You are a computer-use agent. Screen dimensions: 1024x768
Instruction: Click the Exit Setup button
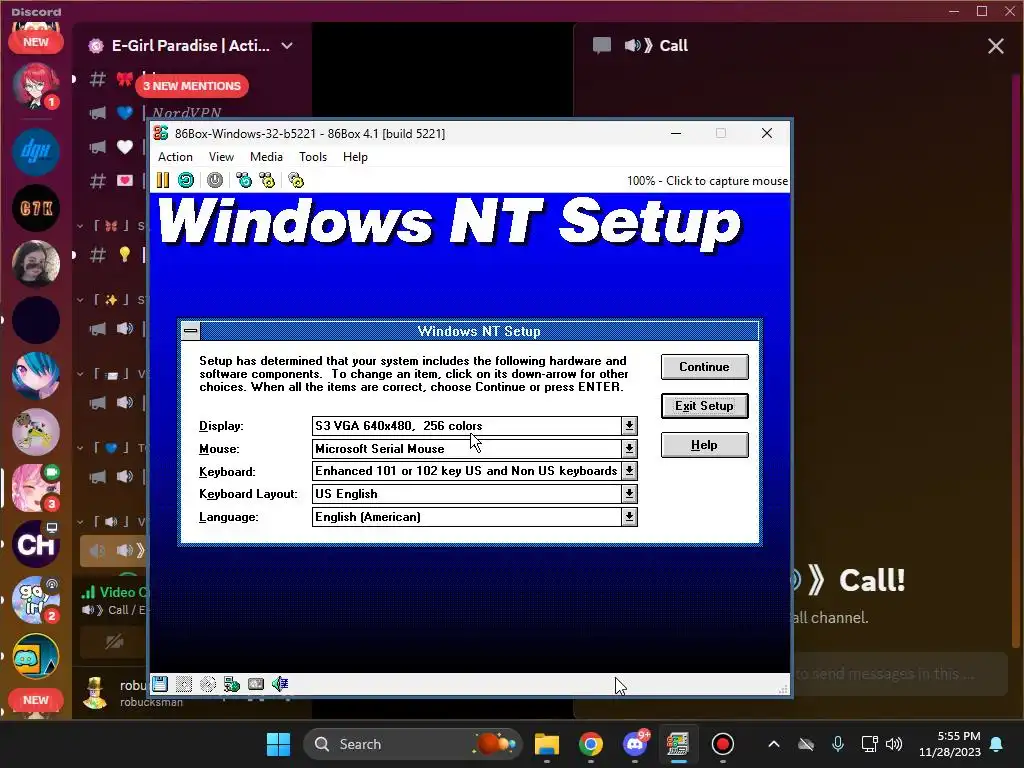point(705,406)
